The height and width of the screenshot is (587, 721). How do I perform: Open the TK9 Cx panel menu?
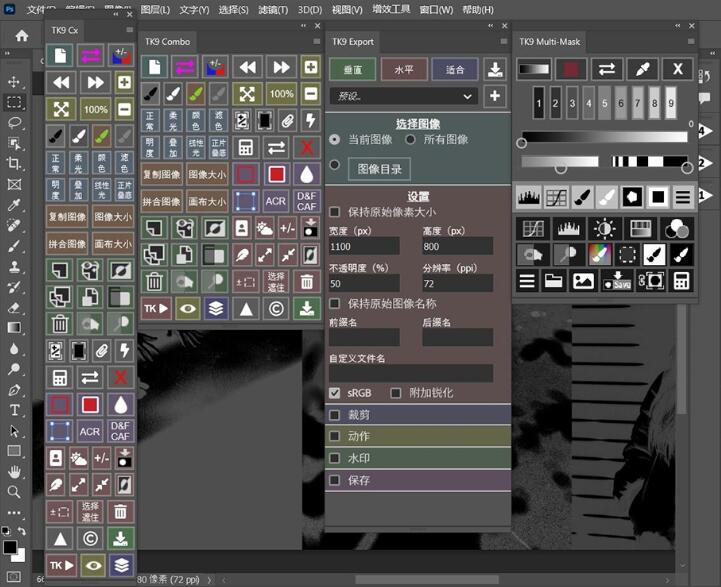[130, 30]
